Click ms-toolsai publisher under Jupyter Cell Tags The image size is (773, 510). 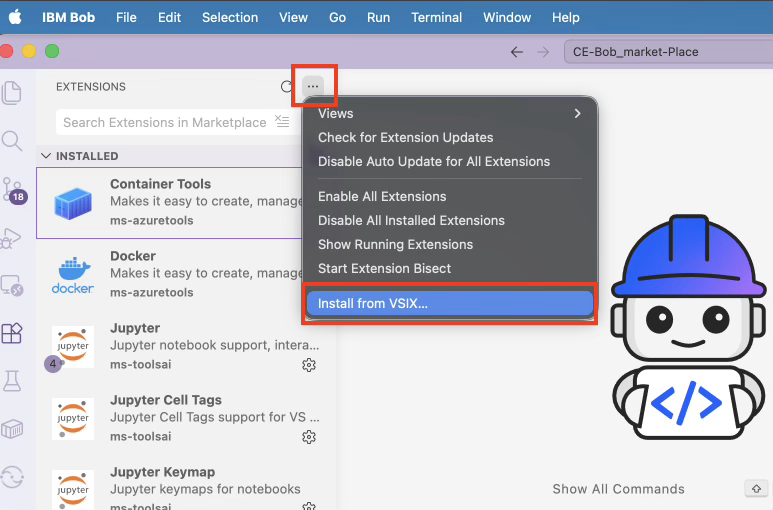pos(141,436)
